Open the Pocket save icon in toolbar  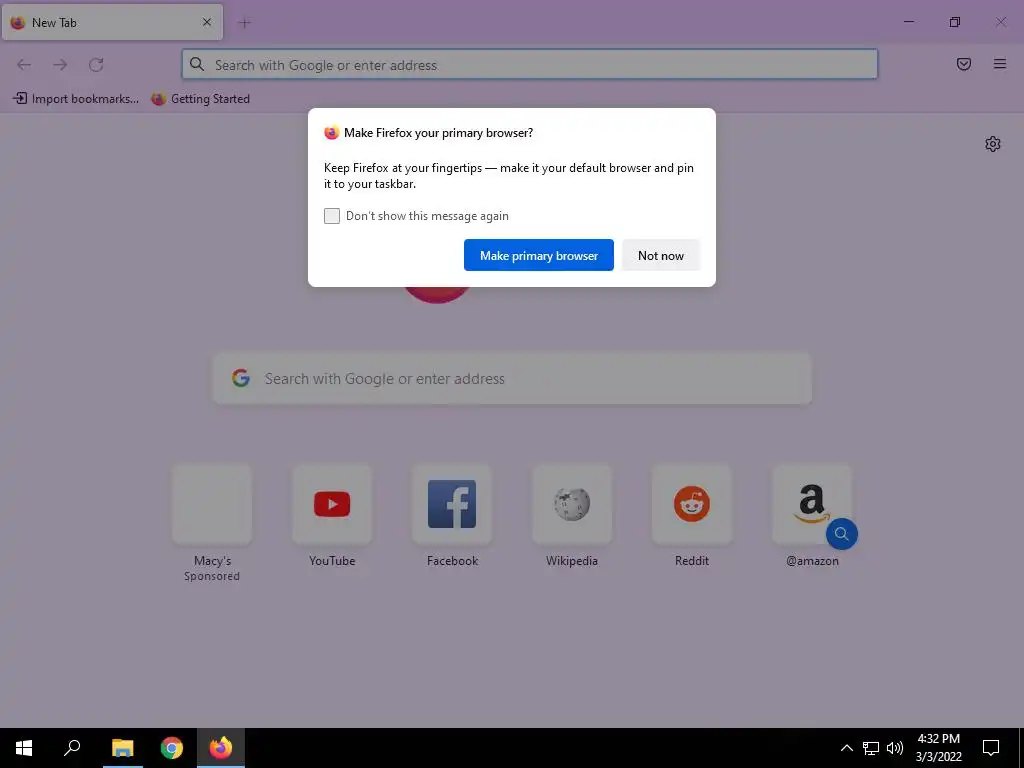tap(964, 64)
